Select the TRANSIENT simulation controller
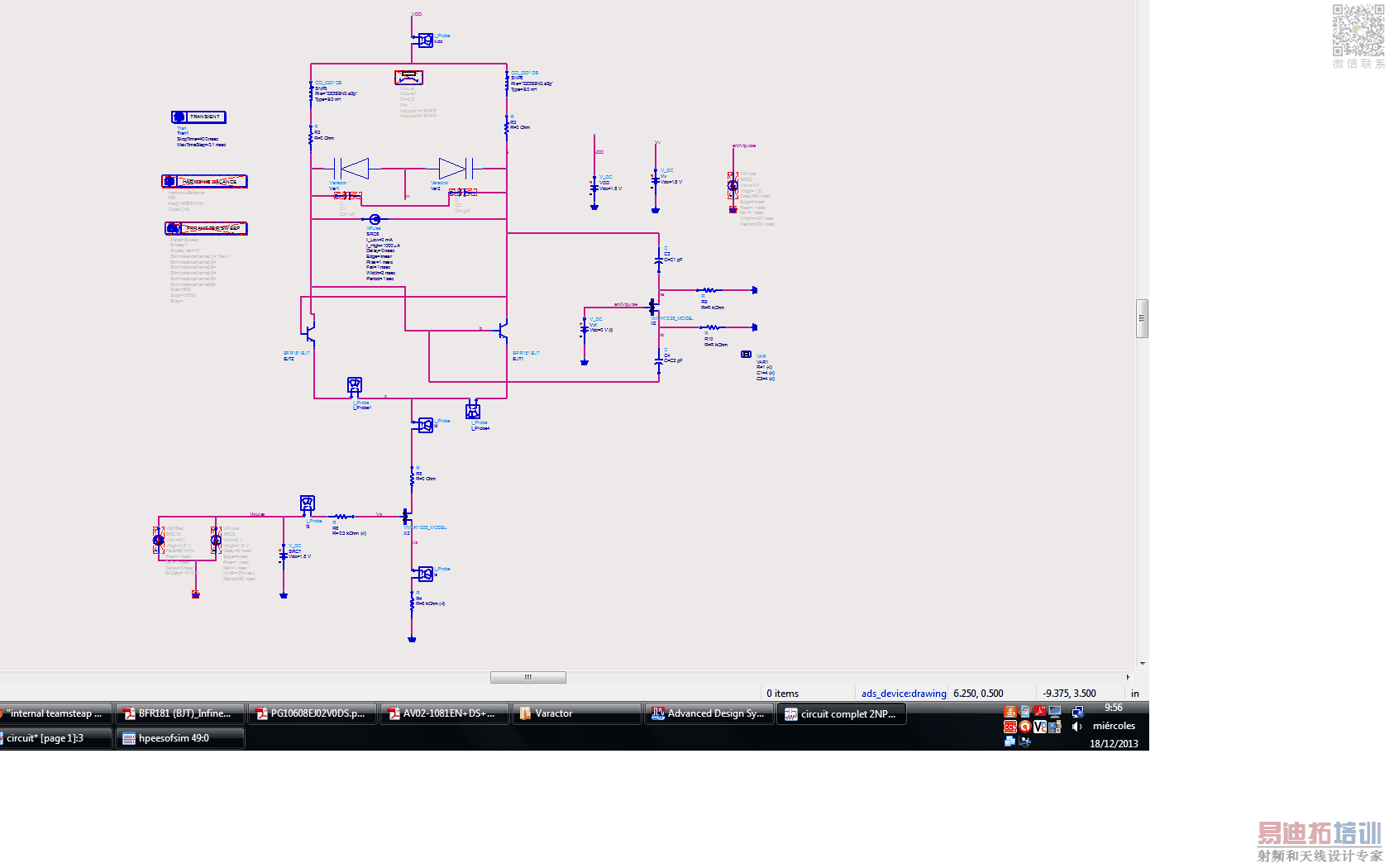The width and height of the screenshot is (1389, 868). 198,117
